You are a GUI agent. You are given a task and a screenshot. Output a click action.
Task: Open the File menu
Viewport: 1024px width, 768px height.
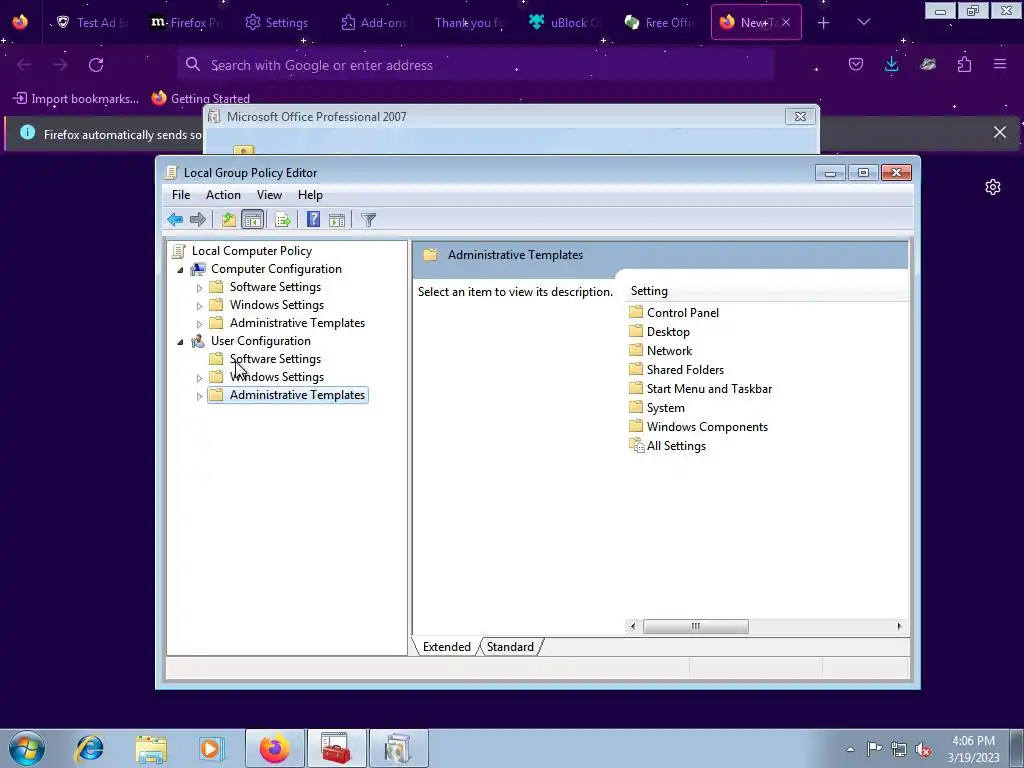click(x=181, y=195)
